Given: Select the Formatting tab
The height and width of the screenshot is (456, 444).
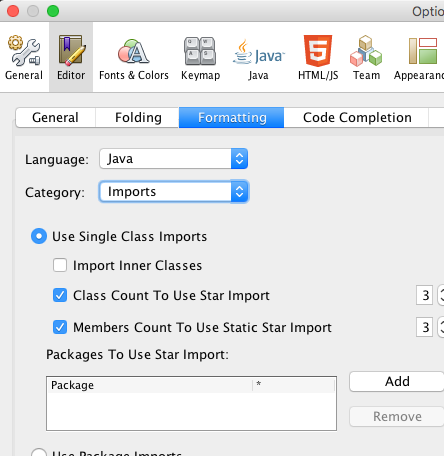Looking at the screenshot, I should pos(232,117).
